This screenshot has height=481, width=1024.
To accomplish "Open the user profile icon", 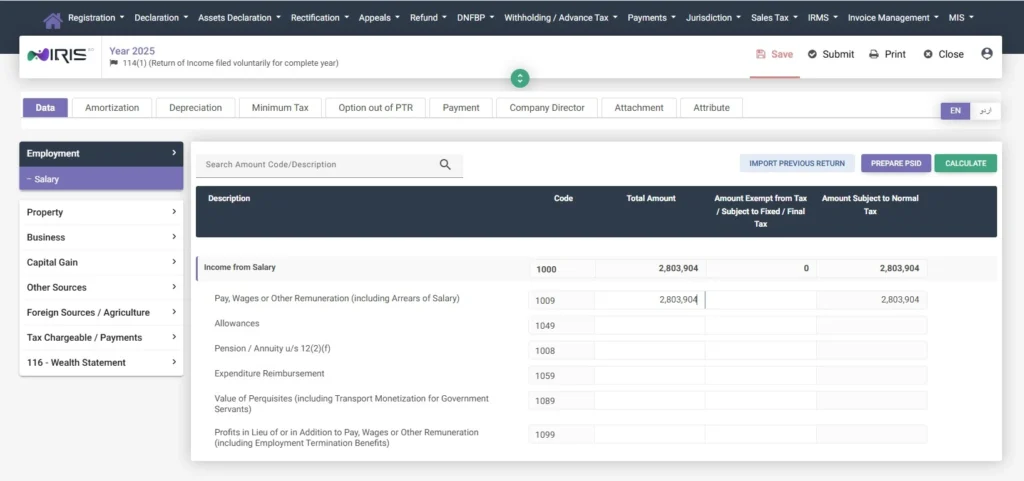I will [987, 54].
